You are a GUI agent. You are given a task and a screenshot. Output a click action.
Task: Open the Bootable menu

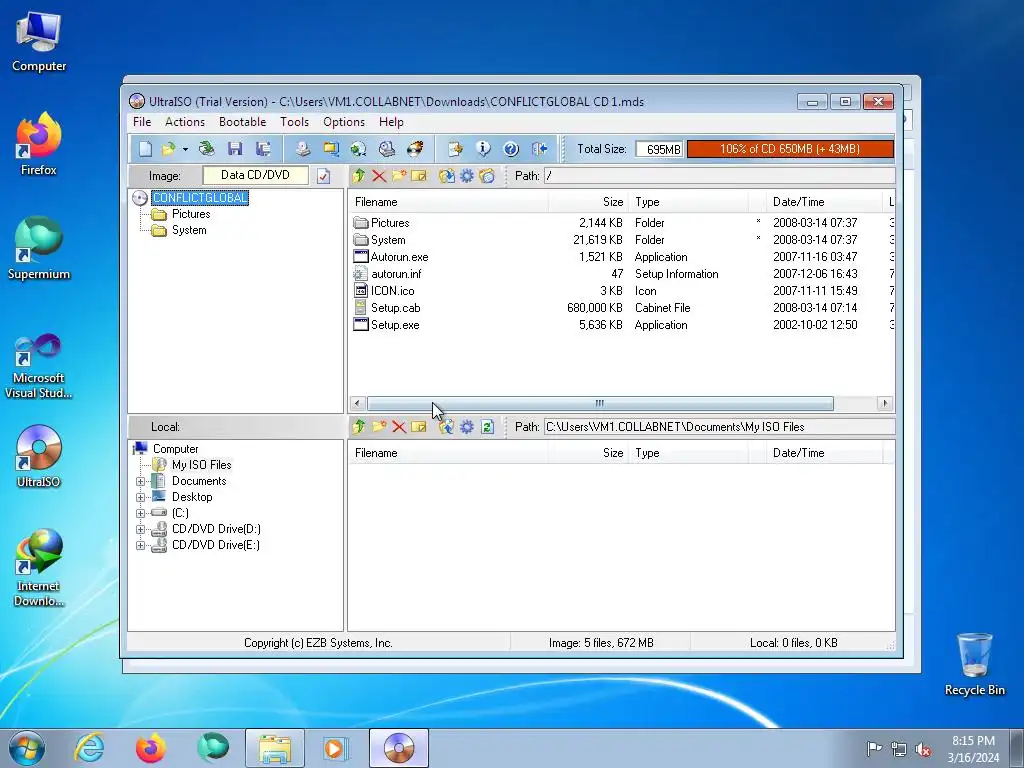242,122
